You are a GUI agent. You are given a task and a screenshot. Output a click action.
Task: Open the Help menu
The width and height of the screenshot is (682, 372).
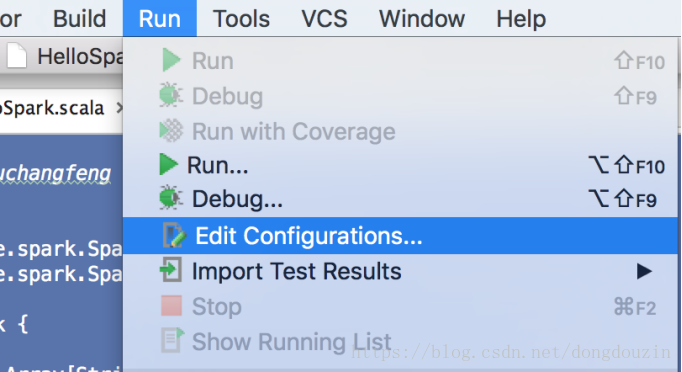pyautogui.click(x=521, y=19)
